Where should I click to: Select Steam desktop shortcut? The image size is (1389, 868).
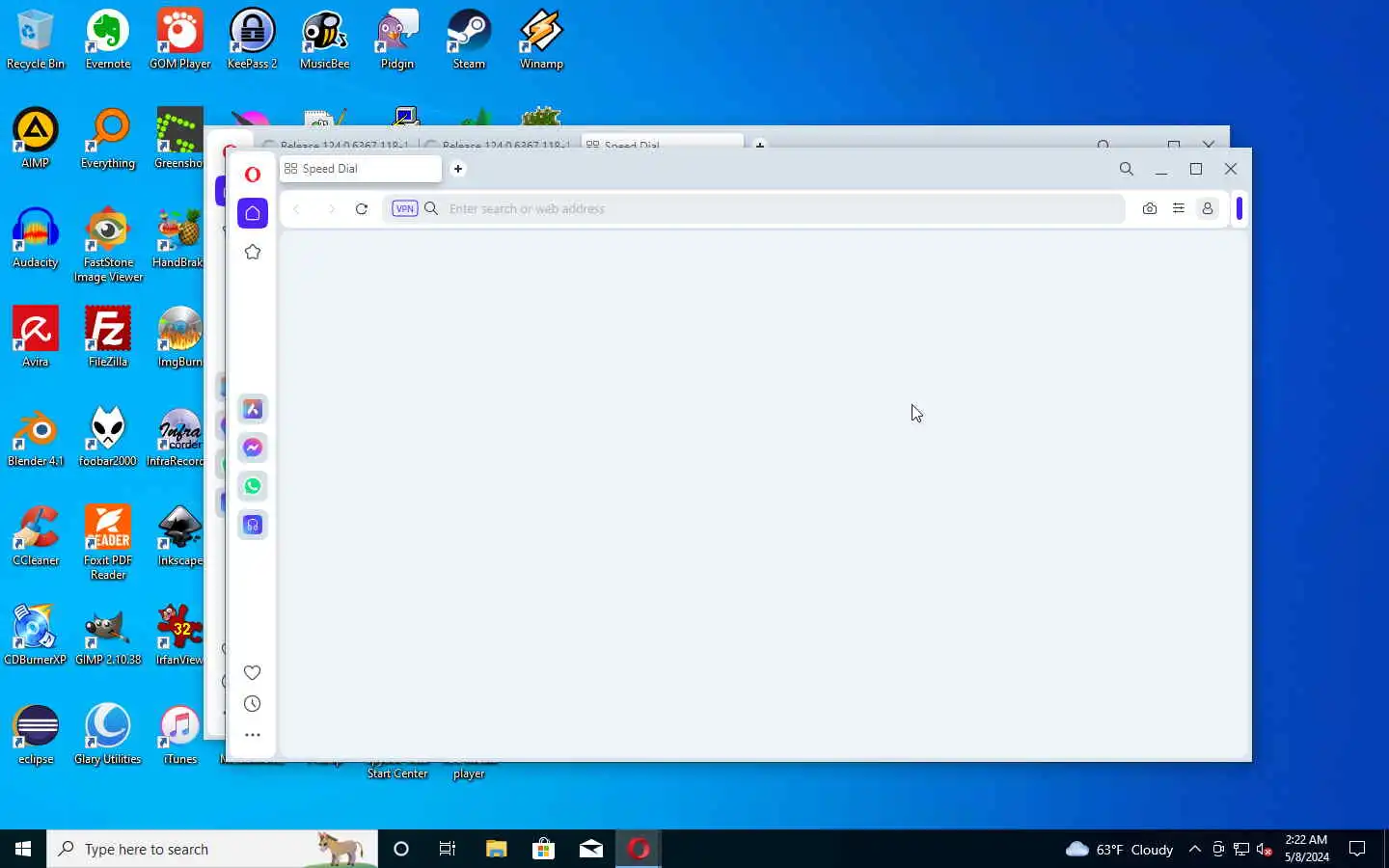[470, 40]
